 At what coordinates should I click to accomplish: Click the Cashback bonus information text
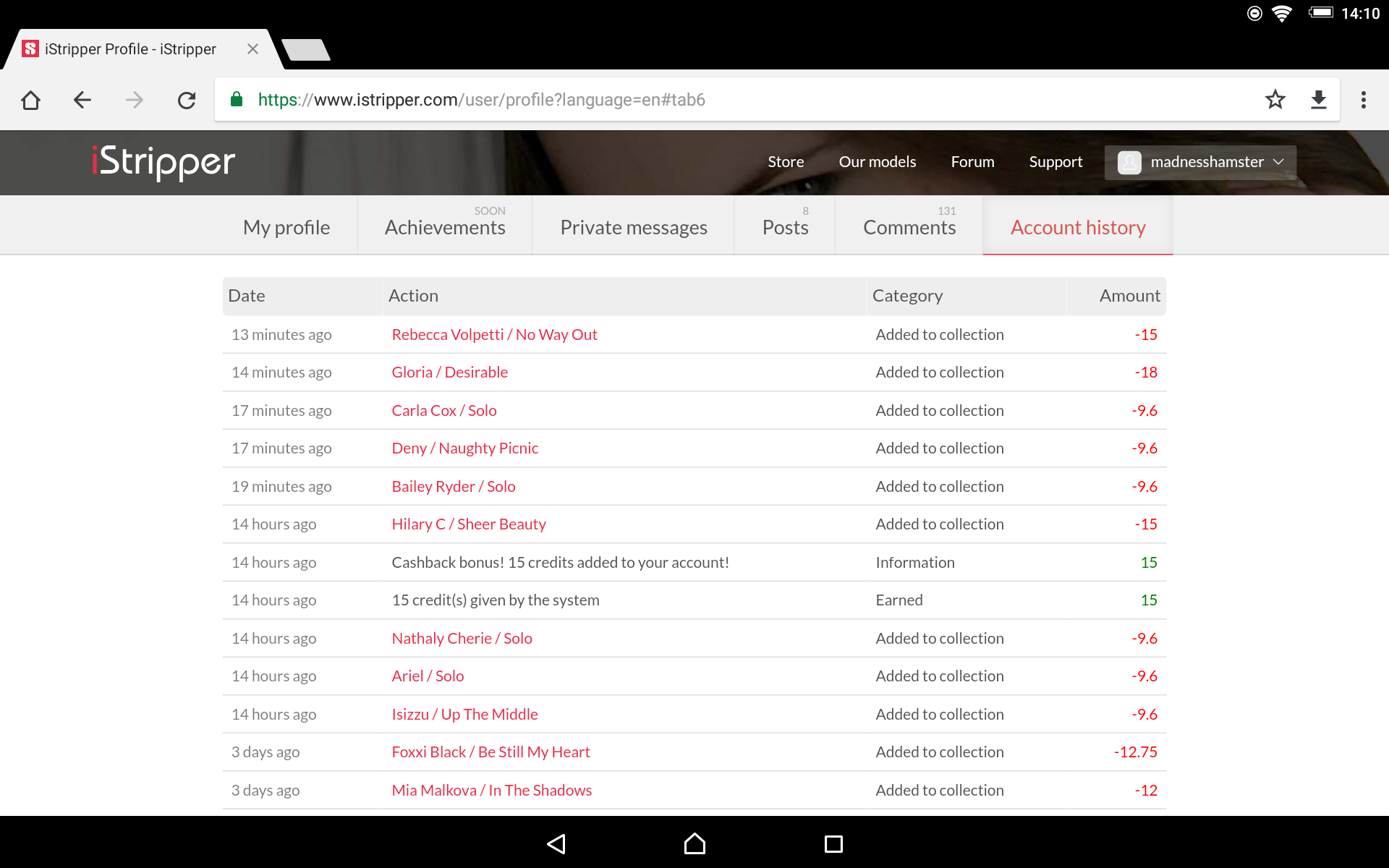(x=560, y=562)
